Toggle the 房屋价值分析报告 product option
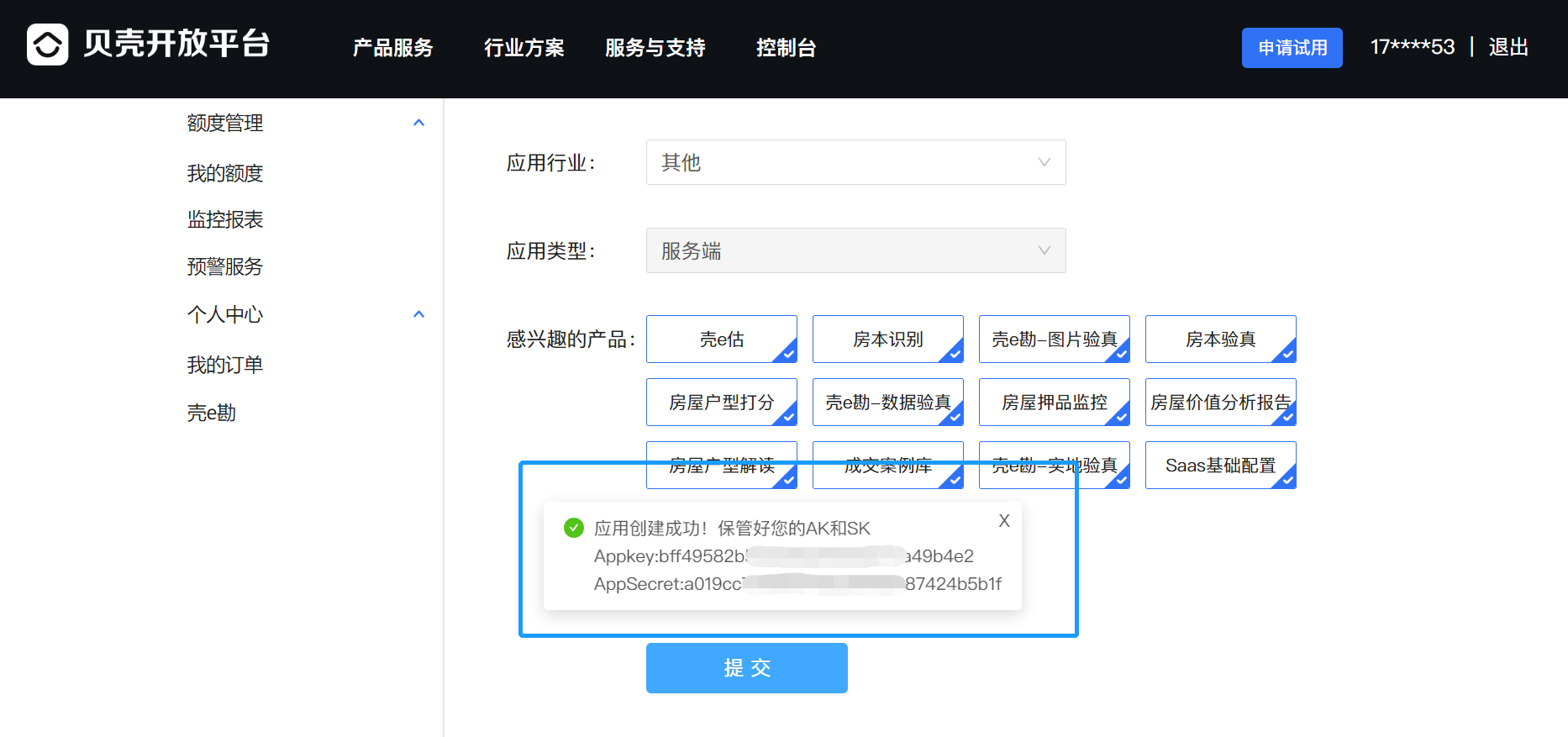 tap(1221, 403)
